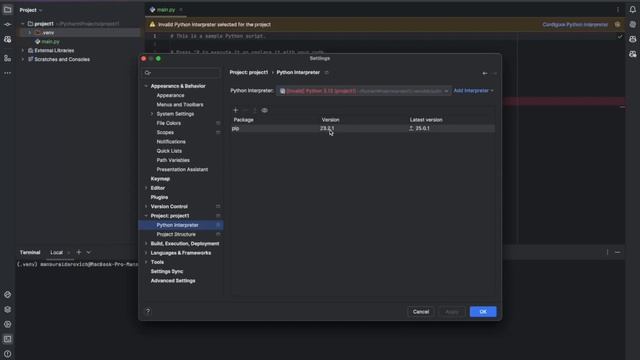Click the Configure Python interpreter link
Screen dimensions: 640x360
coord(575,24)
